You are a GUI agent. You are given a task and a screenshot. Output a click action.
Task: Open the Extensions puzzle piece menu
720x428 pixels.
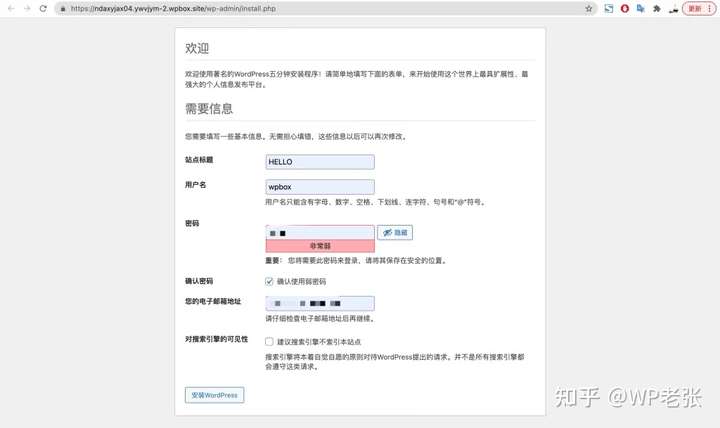[x=657, y=8]
